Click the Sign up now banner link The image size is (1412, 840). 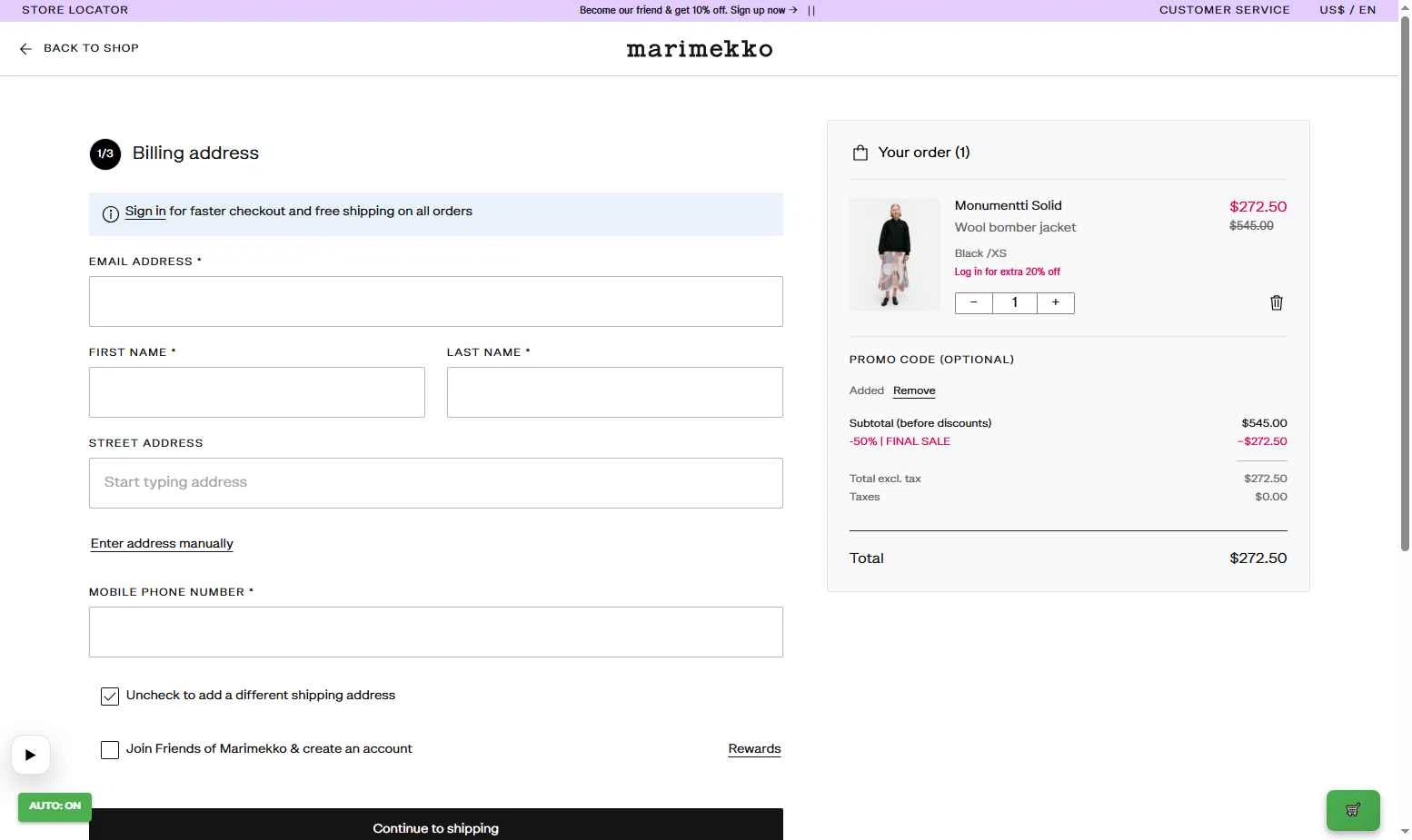point(763,10)
